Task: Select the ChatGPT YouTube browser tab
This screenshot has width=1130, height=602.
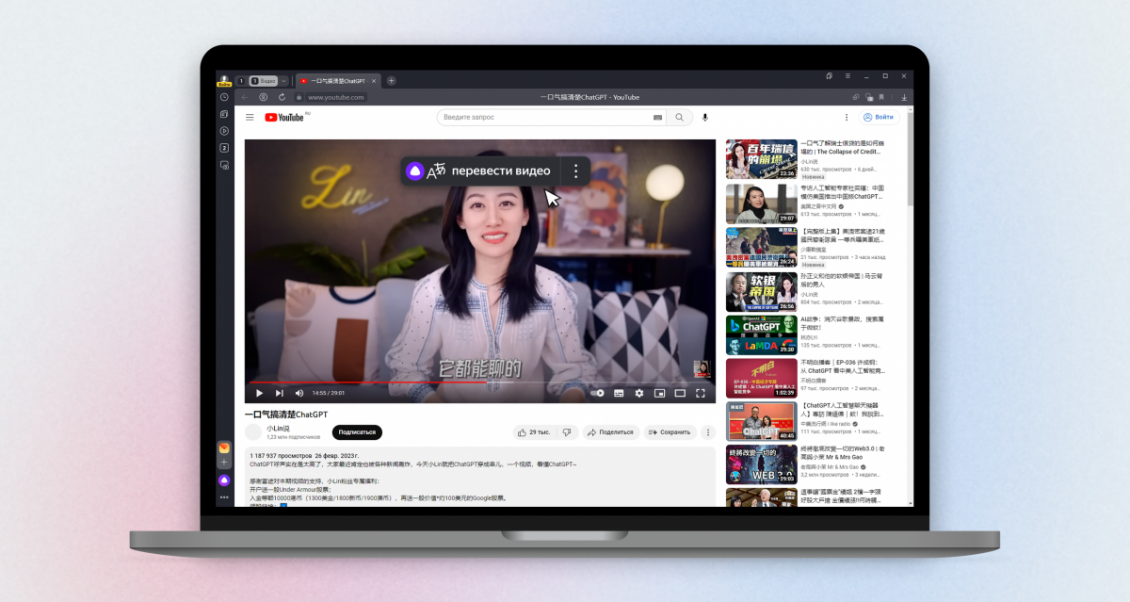Action: (x=337, y=80)
